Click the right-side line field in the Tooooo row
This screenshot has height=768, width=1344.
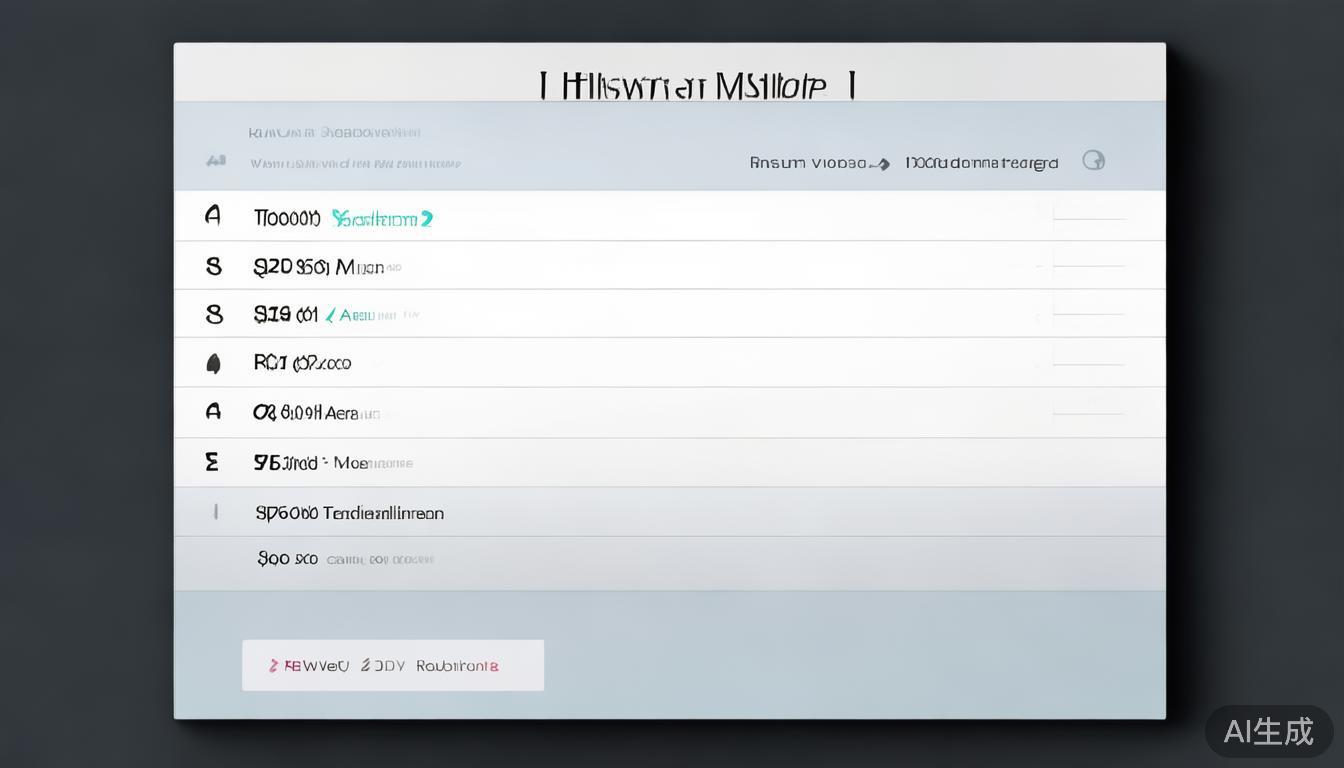pos(1088,217)
